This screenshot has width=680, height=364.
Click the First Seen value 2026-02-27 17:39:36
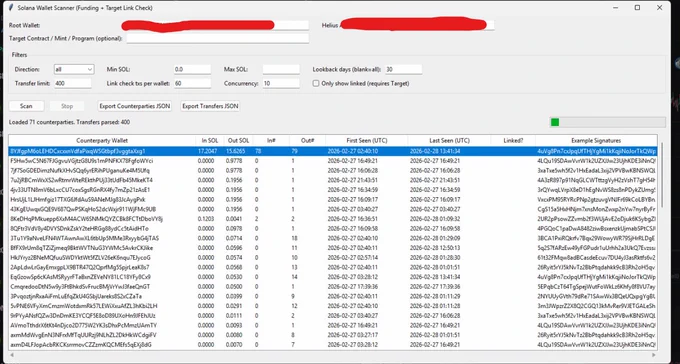(x=353, y=287)
